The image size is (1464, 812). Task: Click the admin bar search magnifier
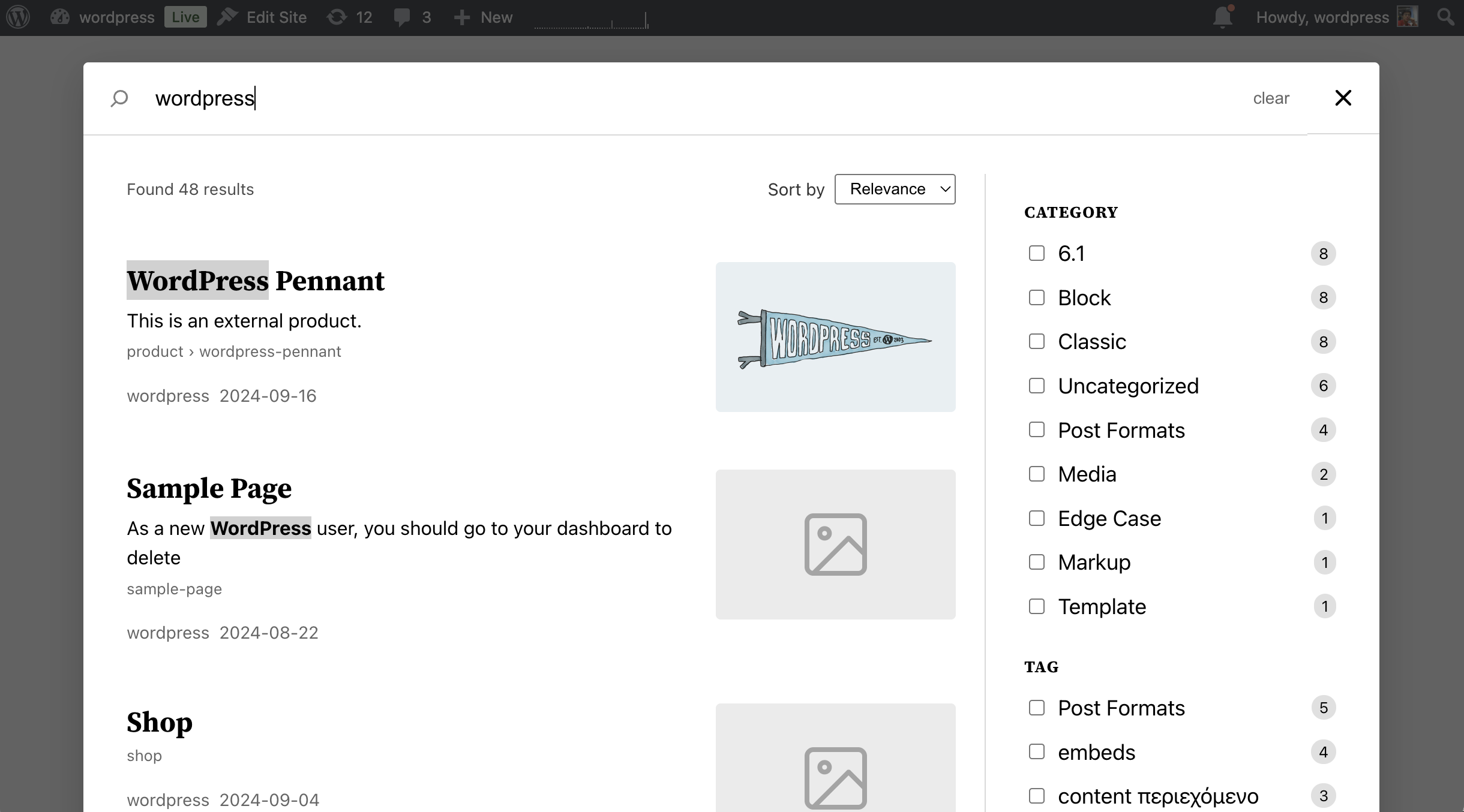[x=1446, y=17]
